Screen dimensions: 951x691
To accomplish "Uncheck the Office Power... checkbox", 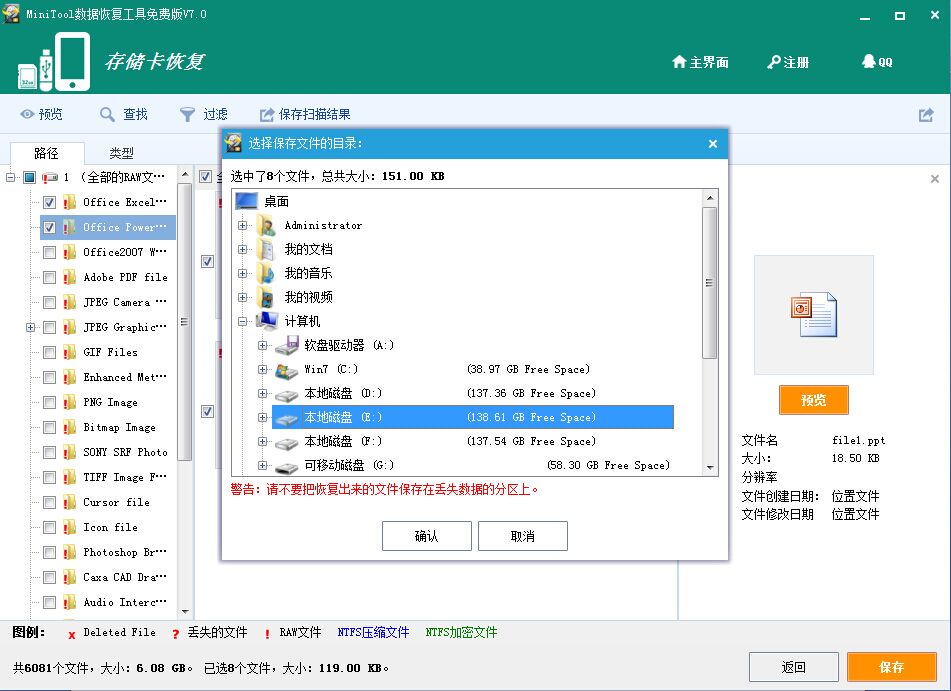I will (x=49, y=227).
